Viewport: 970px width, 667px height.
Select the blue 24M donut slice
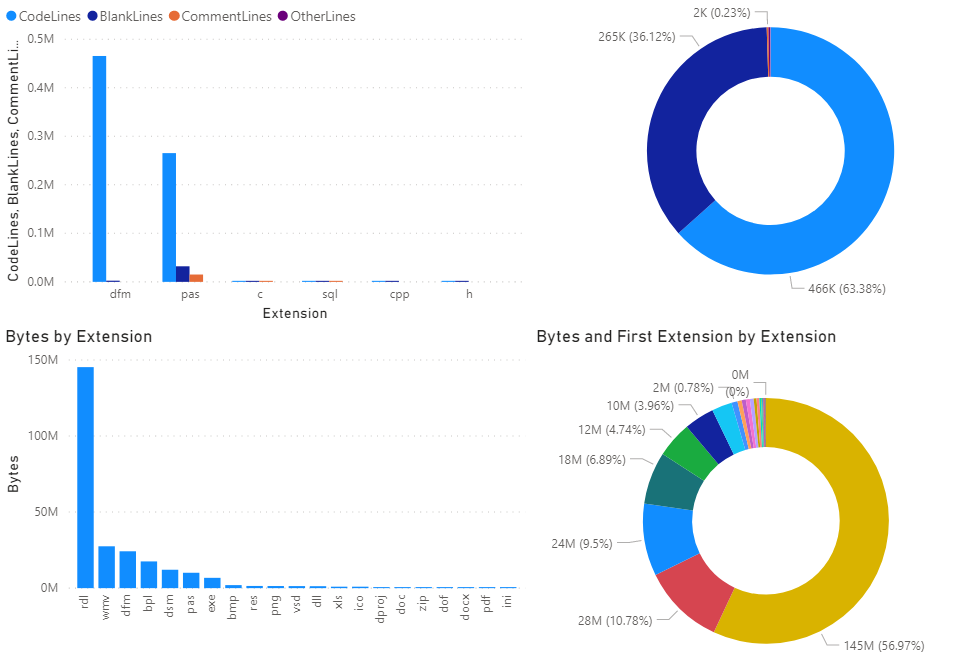[x=668, y=537]
